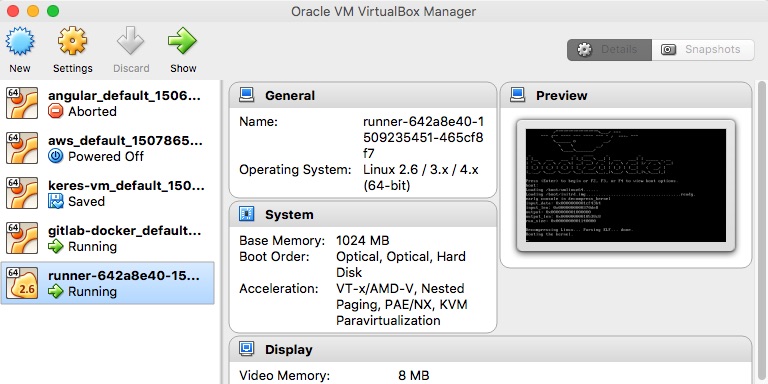768x384 pixels.
Task: Click the Preview section title
Action: (561, 95)
